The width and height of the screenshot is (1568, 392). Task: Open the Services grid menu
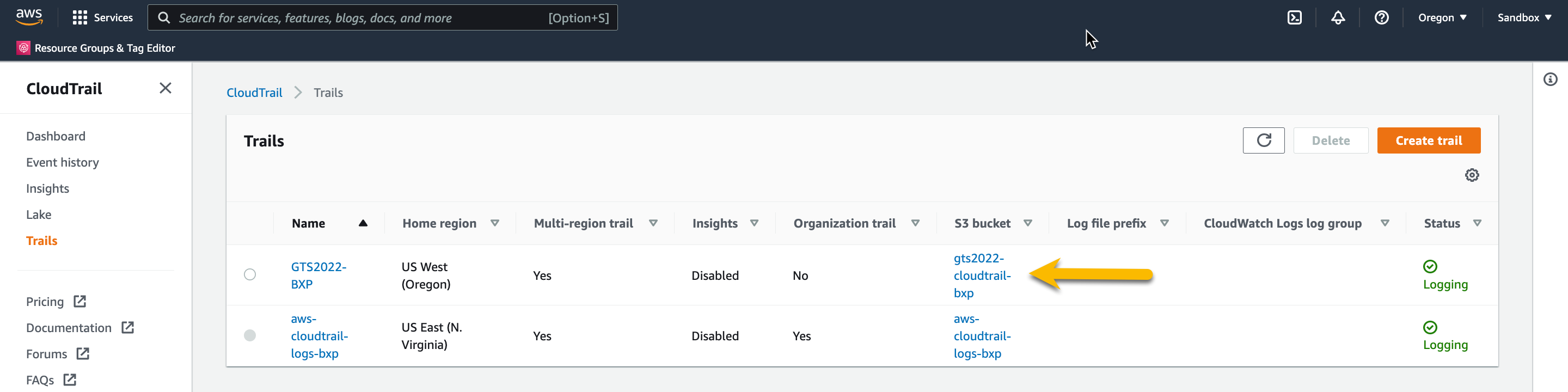pos(102,17)
